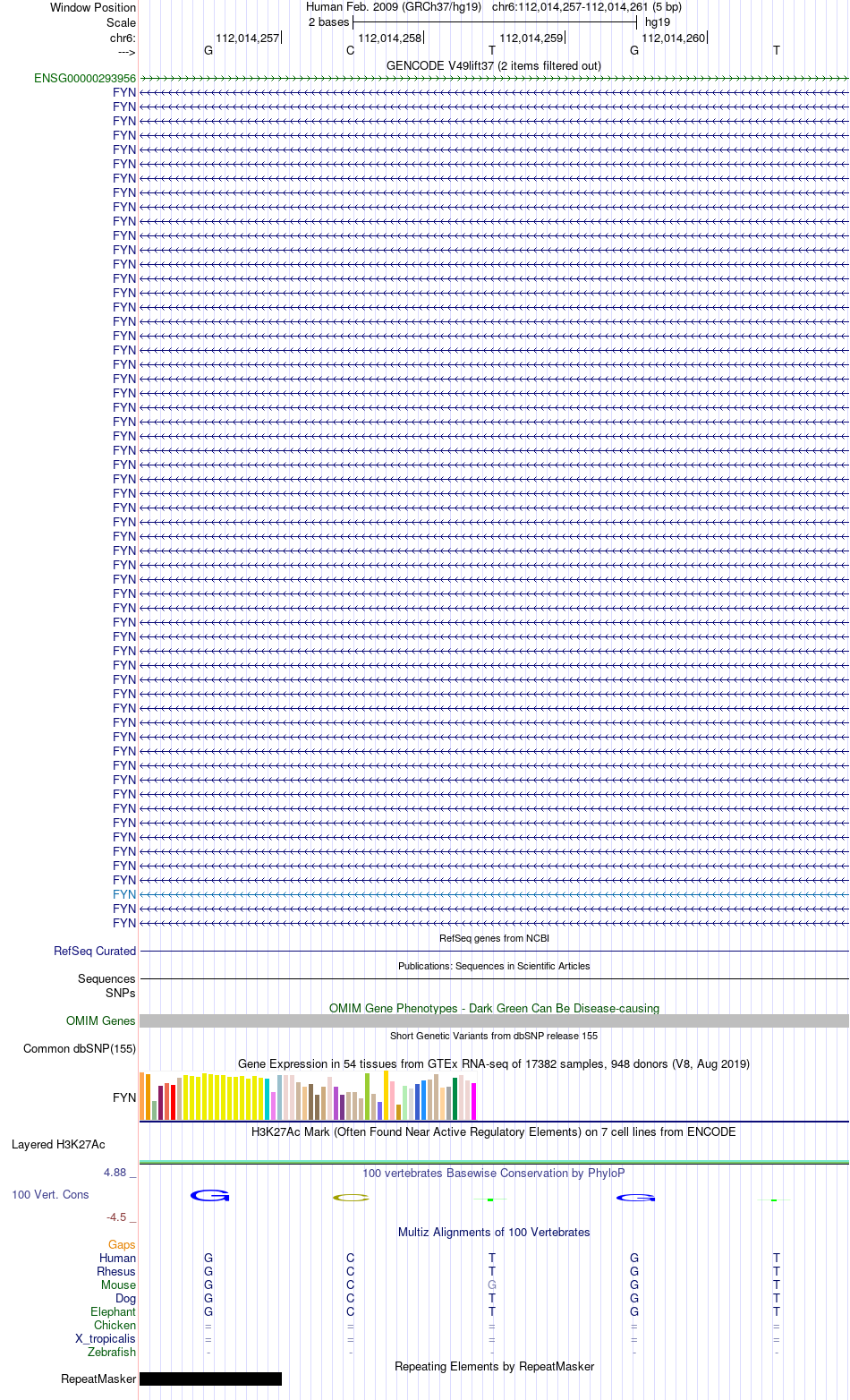Click 'Publications: Sequences in Scientific Articles' title
The image size is (850, 1400).
click(494, 966)
